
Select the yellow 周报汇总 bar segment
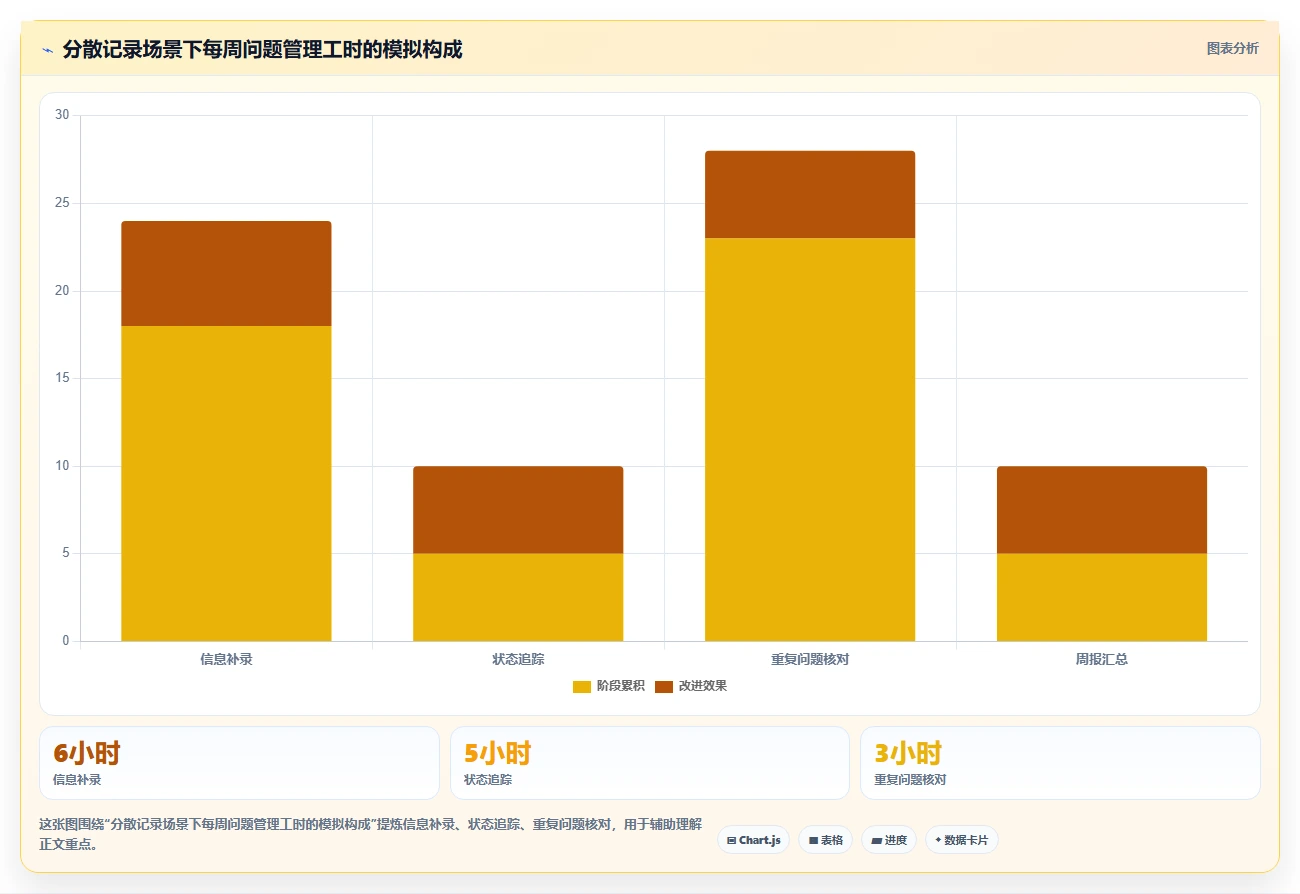point(1102,597)
